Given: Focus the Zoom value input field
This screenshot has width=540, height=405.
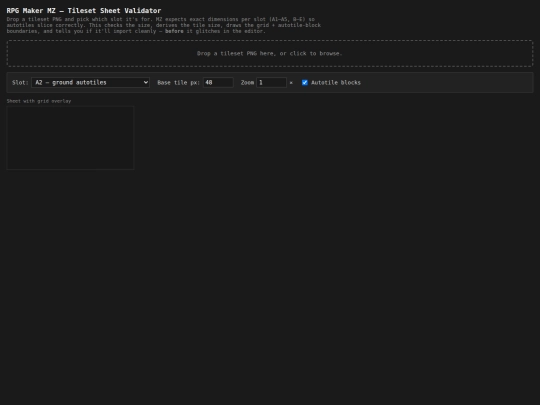Looking at the screenshot, I should pos(271,82).
